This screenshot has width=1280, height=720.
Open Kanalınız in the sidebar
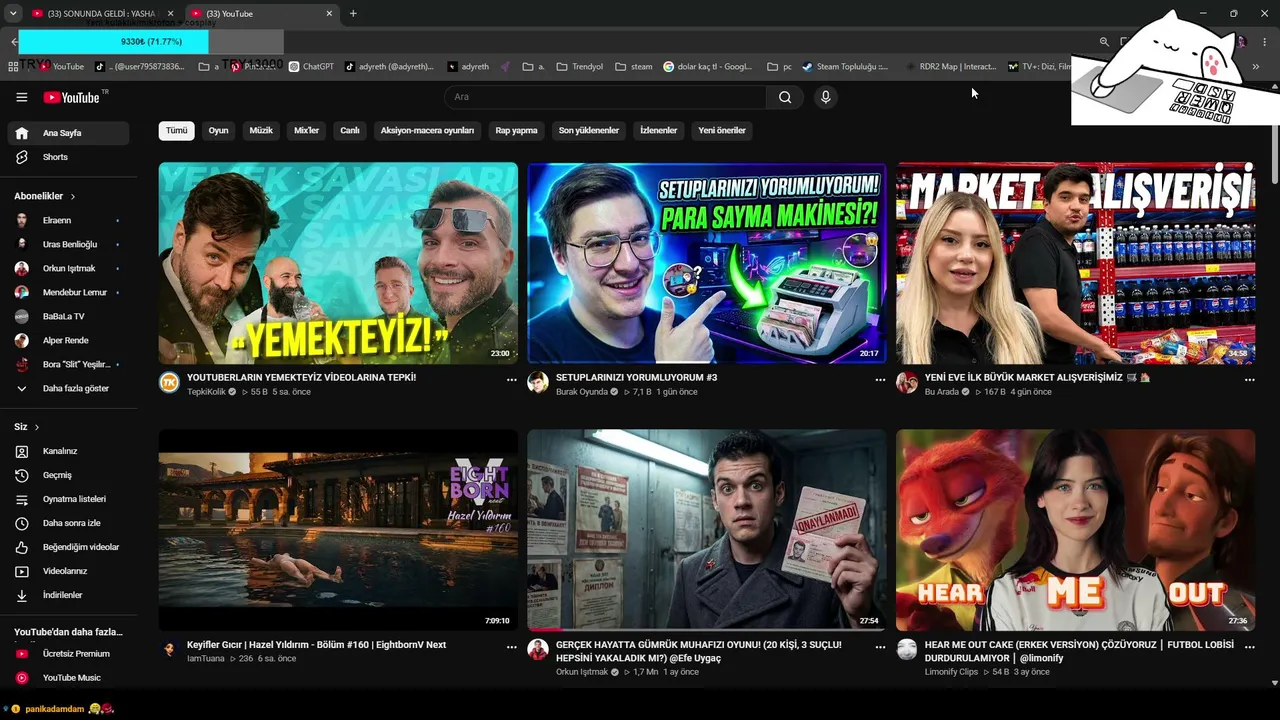(68, 451)
